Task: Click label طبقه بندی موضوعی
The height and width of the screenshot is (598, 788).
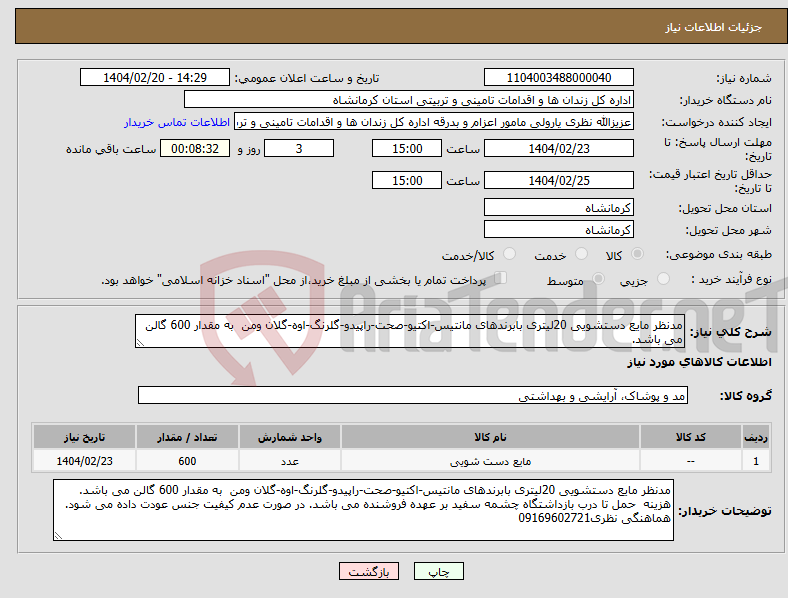Action: point(719,255)
